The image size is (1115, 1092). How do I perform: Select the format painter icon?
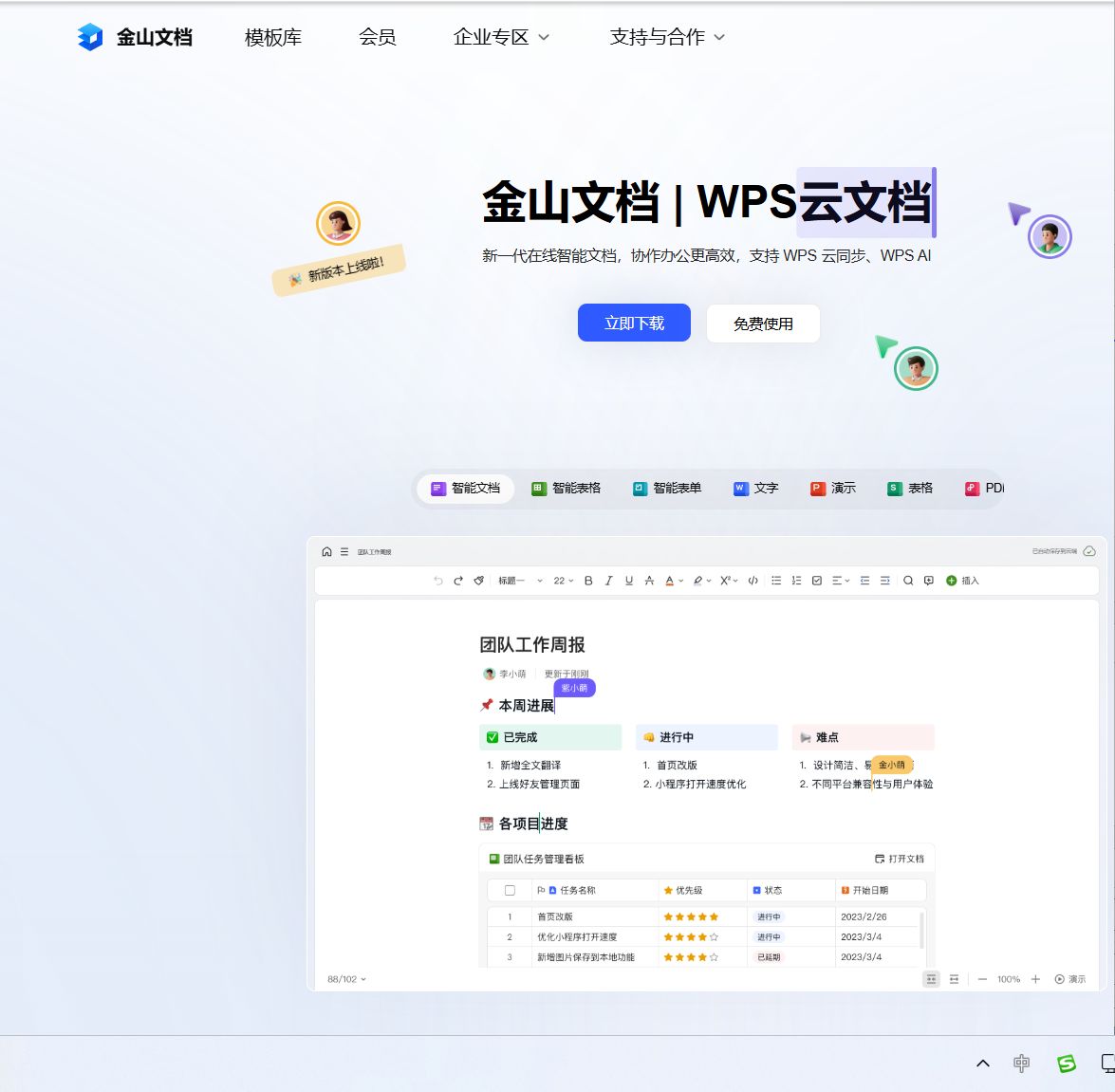(478, 581)
